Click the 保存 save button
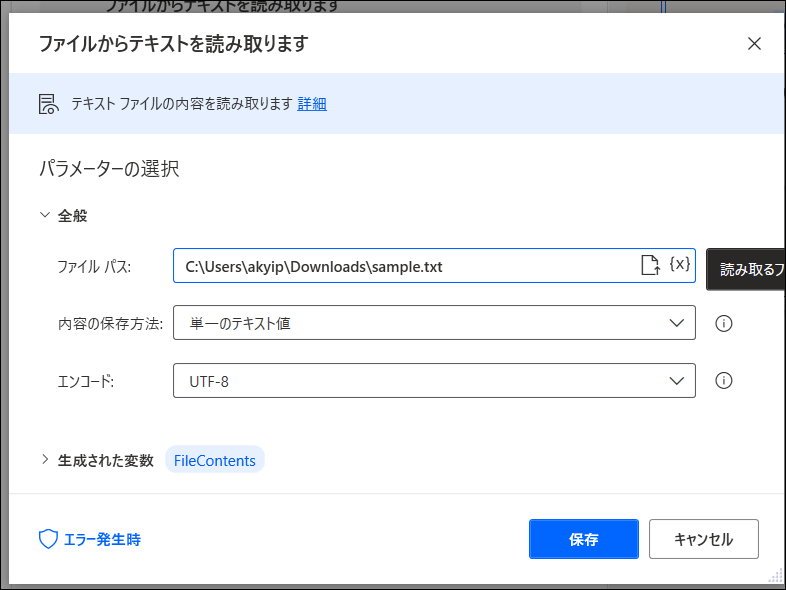The image size is (786, 590). point(583,539)
